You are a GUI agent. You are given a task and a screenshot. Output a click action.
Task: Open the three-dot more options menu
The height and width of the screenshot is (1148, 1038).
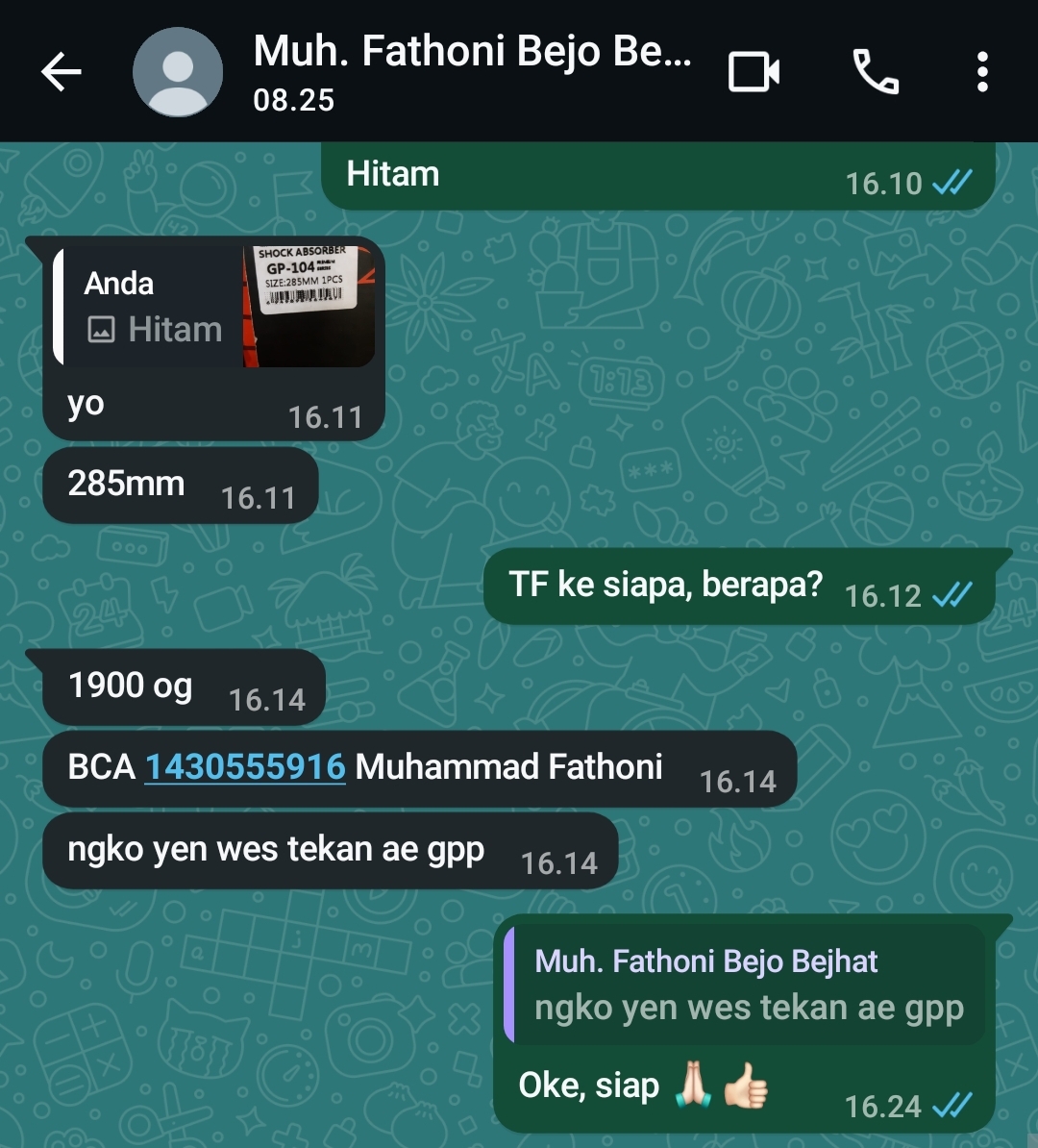[982, 72]
